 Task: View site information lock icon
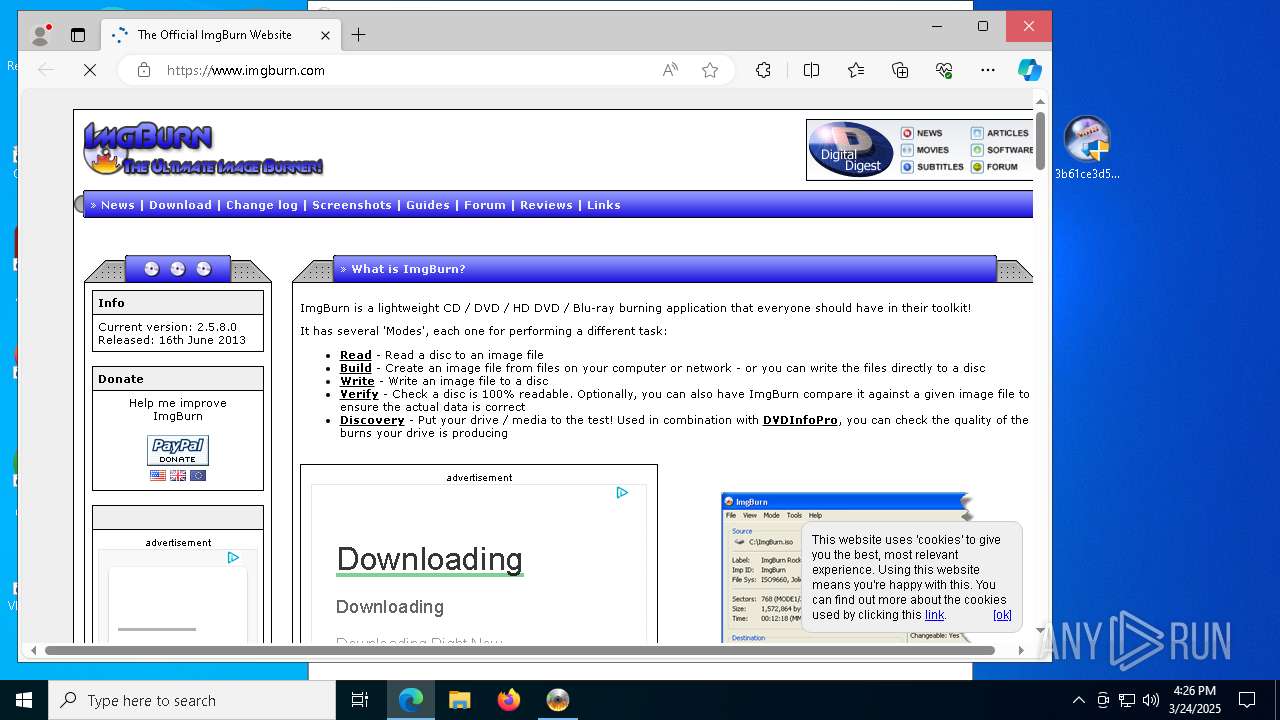(x=144, y=70)
